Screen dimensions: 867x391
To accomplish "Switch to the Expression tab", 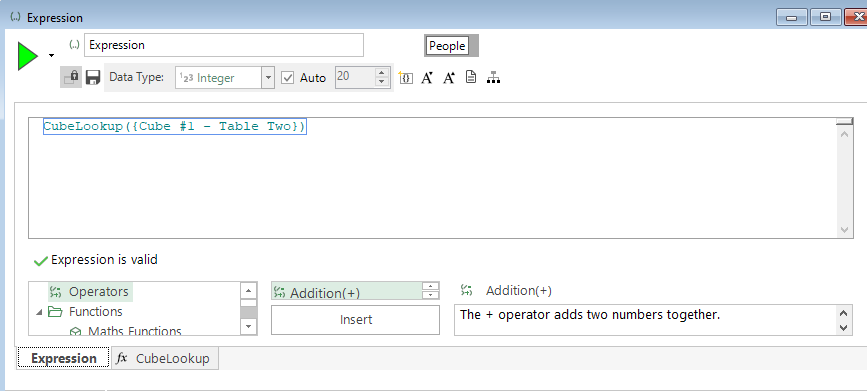I will tap(64, 358).
